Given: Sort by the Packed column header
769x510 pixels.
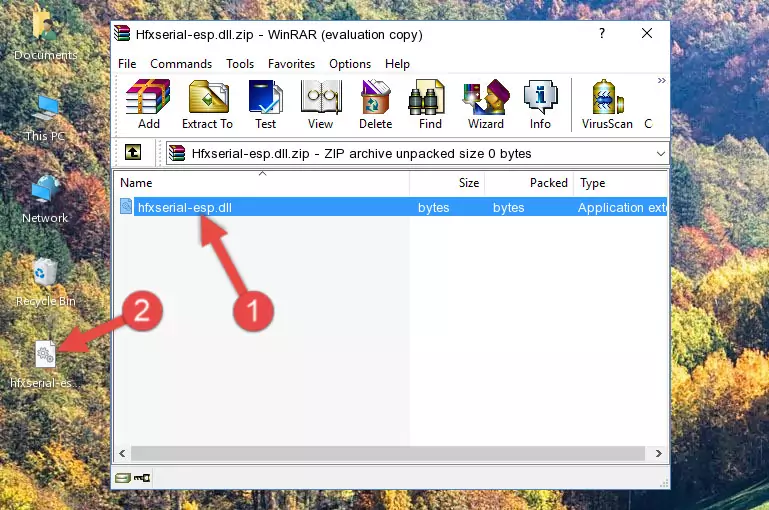Looking at the screenshot, I should [x=529, y=183].
